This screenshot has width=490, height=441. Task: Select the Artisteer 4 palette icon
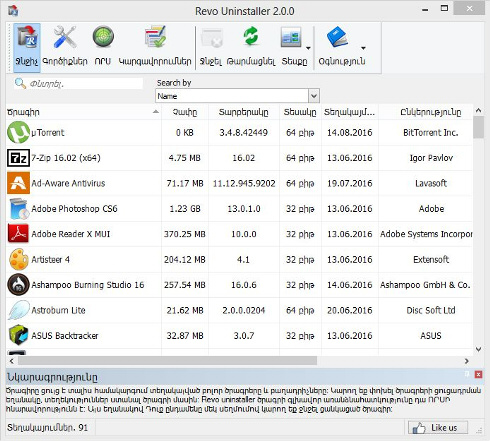[x=18, y=259]
